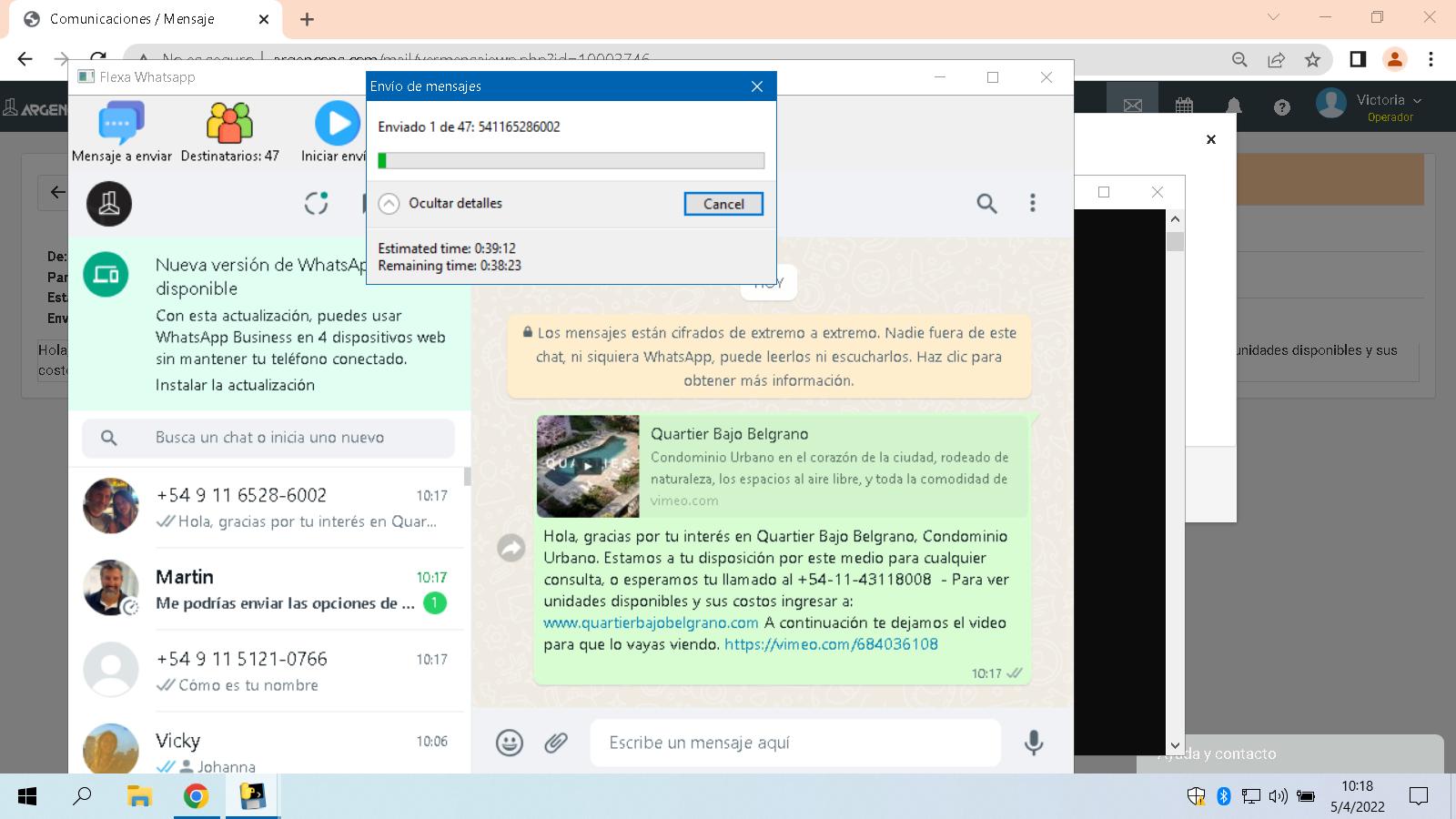Open the chat three-dot menu
Viewport: 1456px width, 819px height.
coord(1032,203)
